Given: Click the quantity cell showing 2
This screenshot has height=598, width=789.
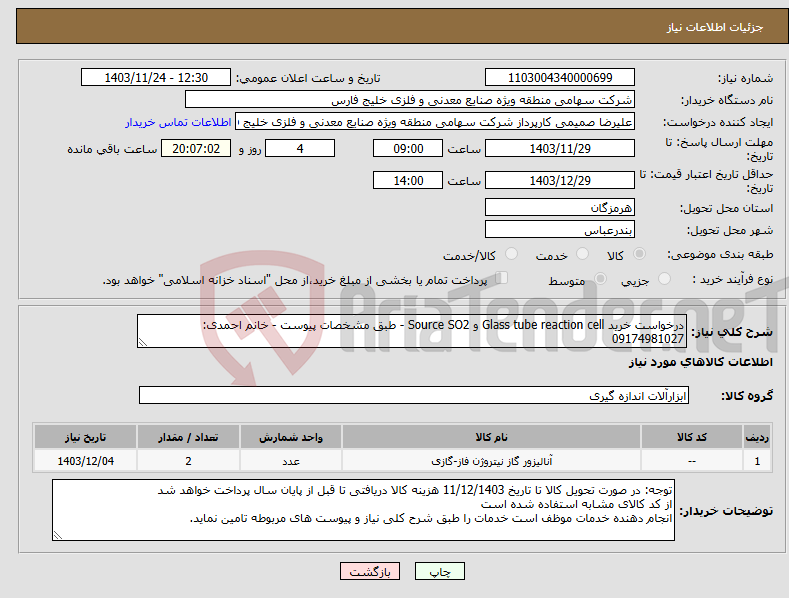Looking at the screenshot, I should pyautogui.click(x=188, y=461).
